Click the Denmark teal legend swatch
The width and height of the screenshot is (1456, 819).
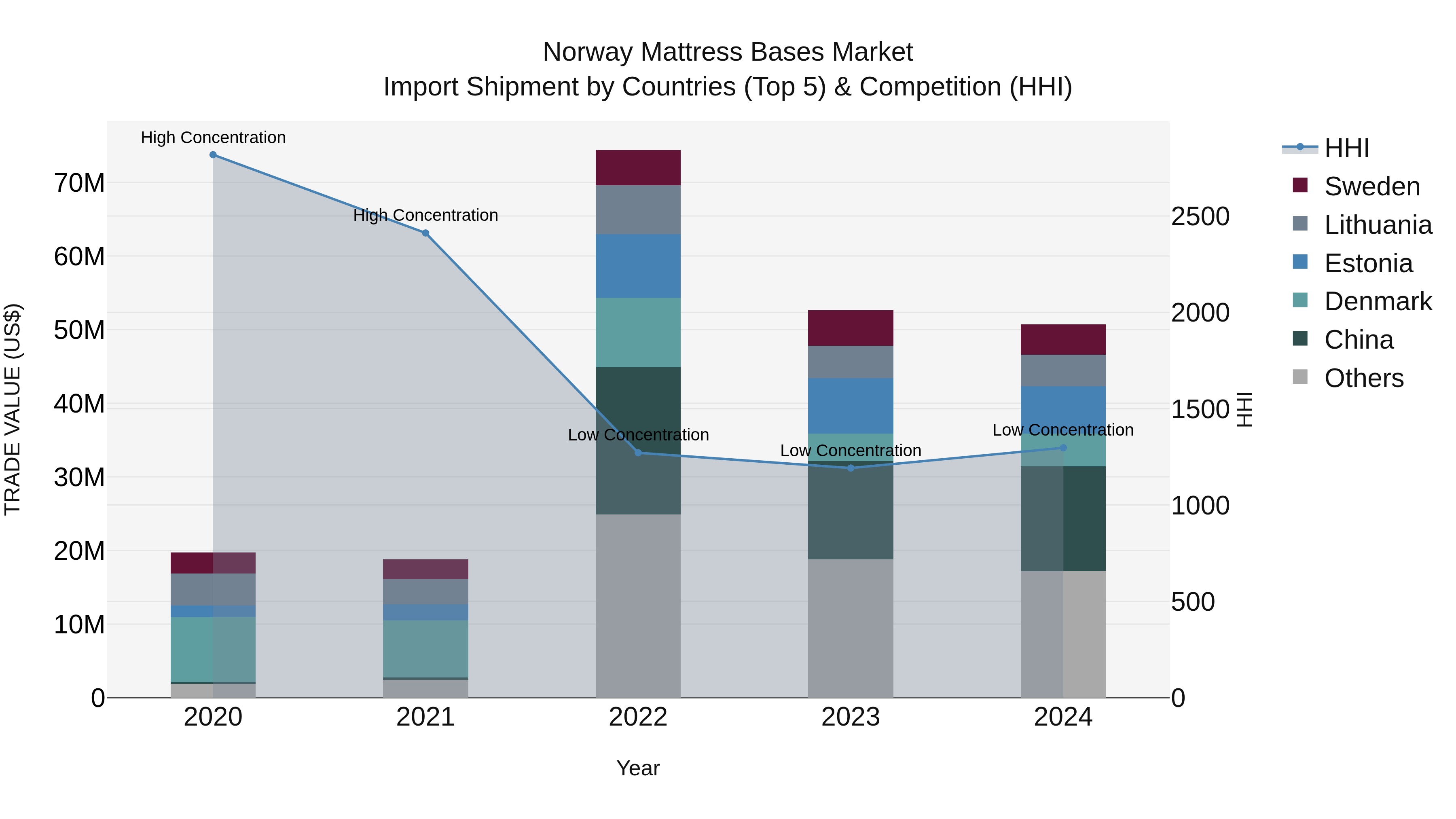[1300, 300]
